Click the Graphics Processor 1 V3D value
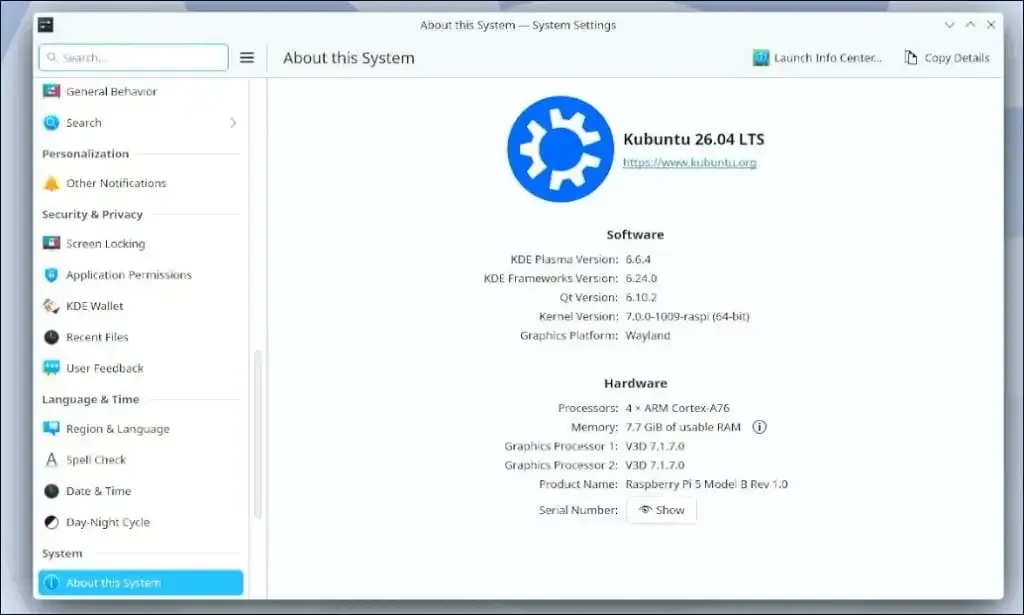 click(655, 447)
